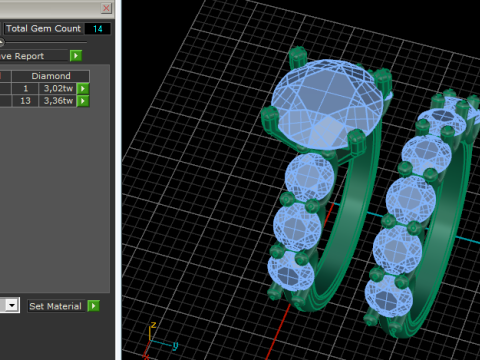Select the 3,02tw weight cell
This screenshot has width=480, height=360.
click(x=58, y=88)
